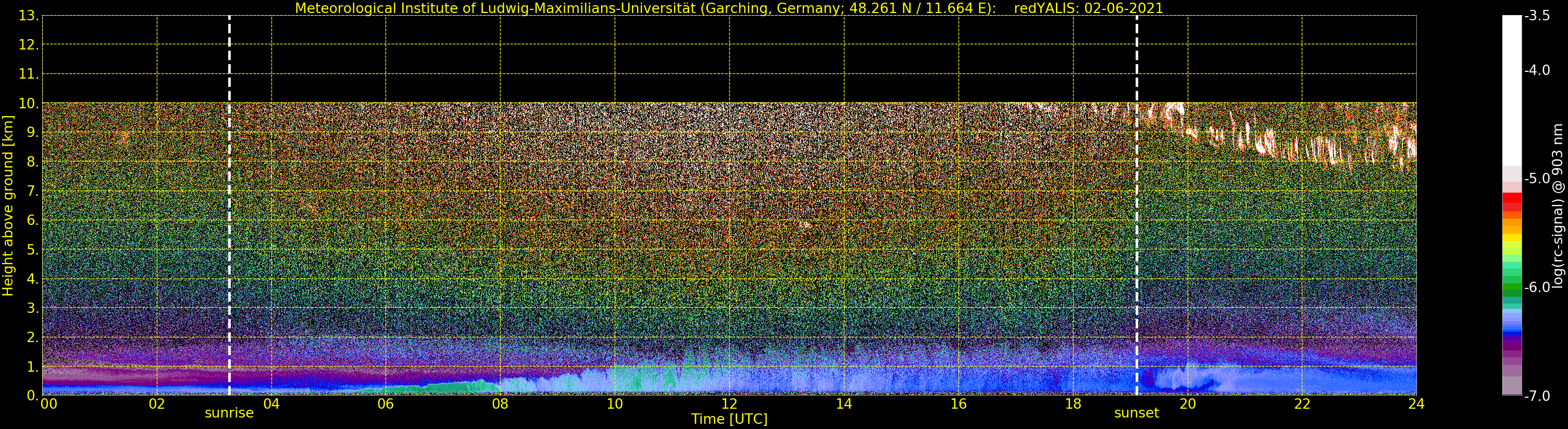
Task: Click the "-7.0" colorbar tick value
Action: coord(1537,396)
